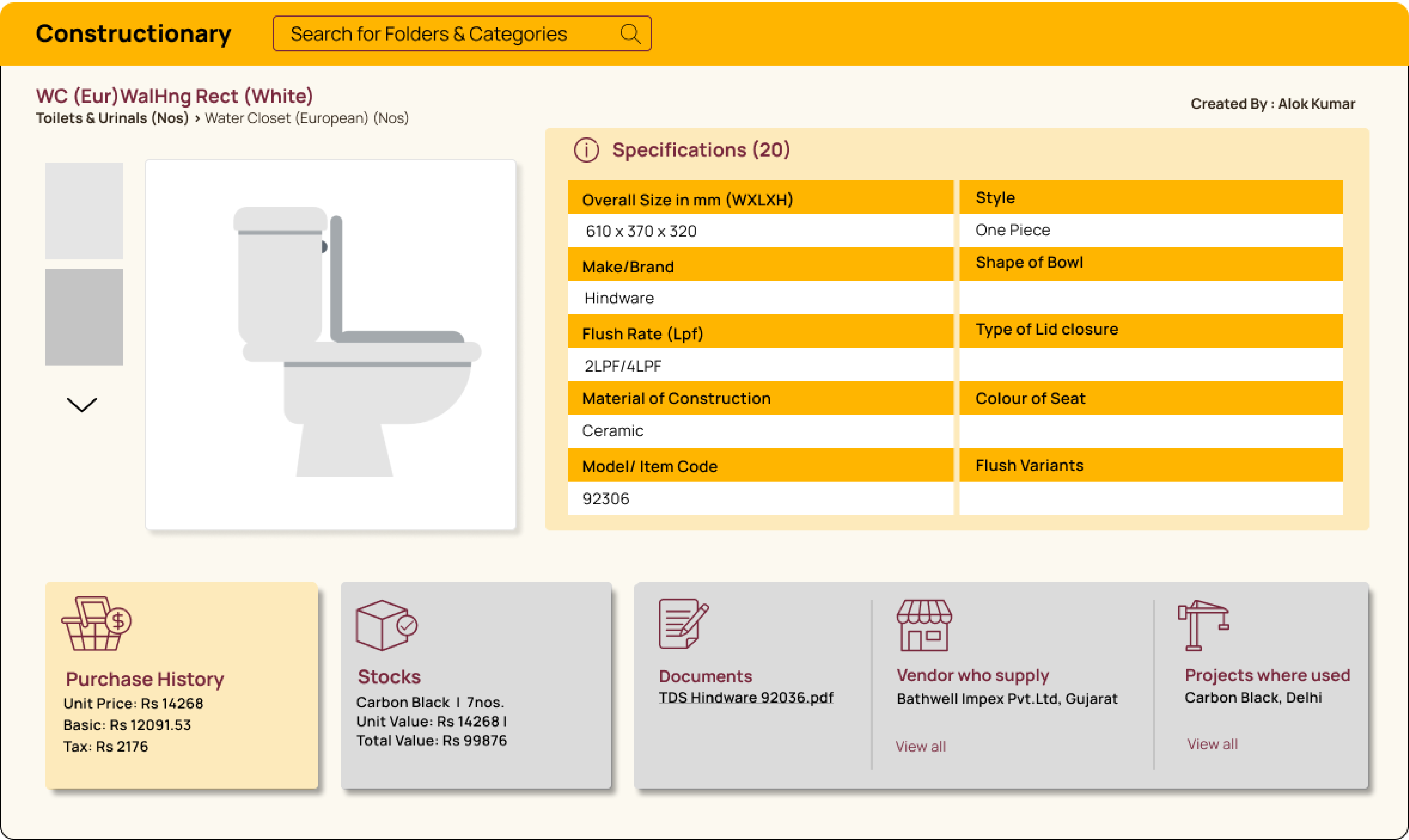This screenshot has width=1409, height=840.
Task: Click the Type of Lid closure header
Action: pos(1151,331)
